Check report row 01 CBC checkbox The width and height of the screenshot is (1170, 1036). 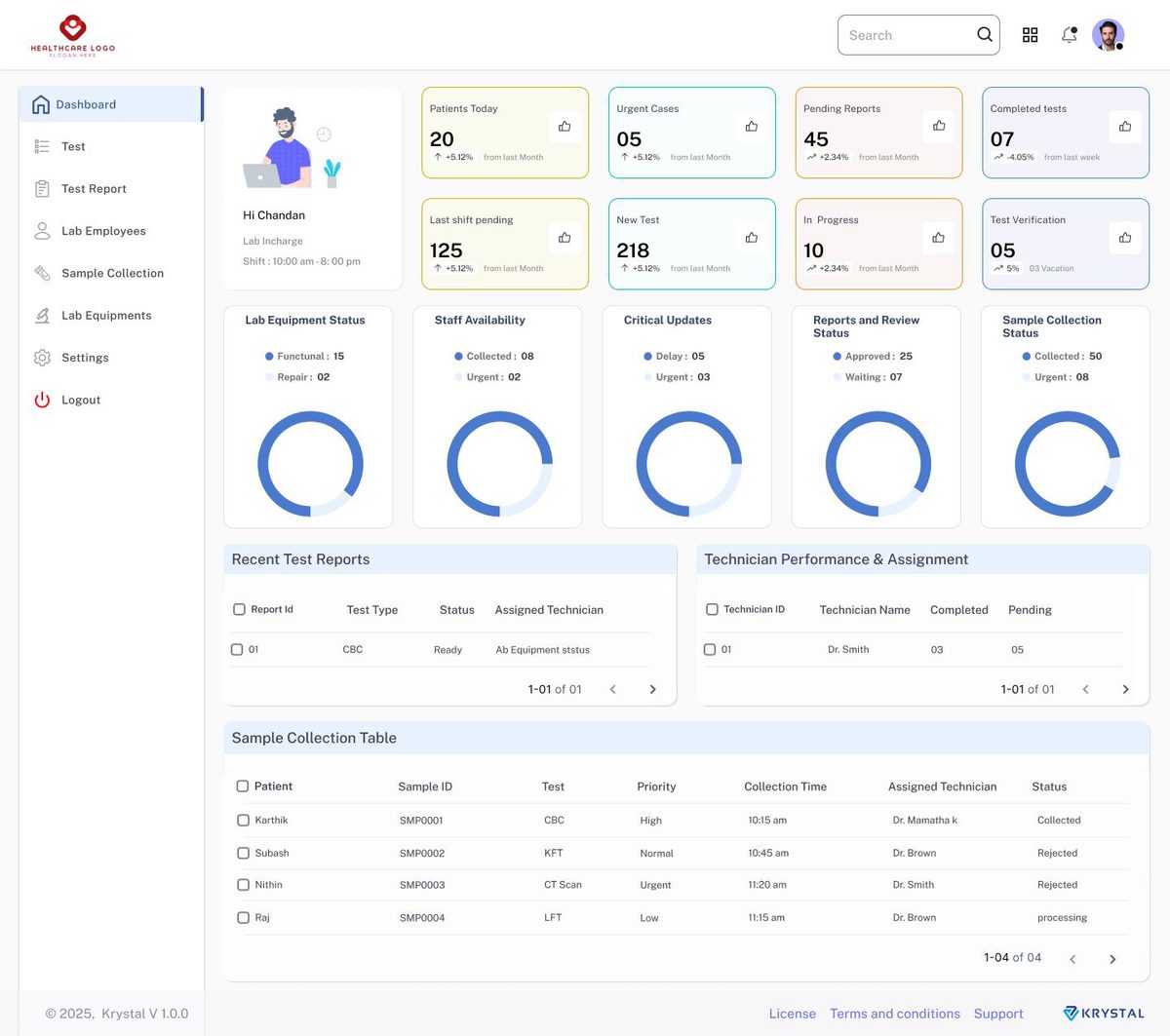(x=237, y=649)
